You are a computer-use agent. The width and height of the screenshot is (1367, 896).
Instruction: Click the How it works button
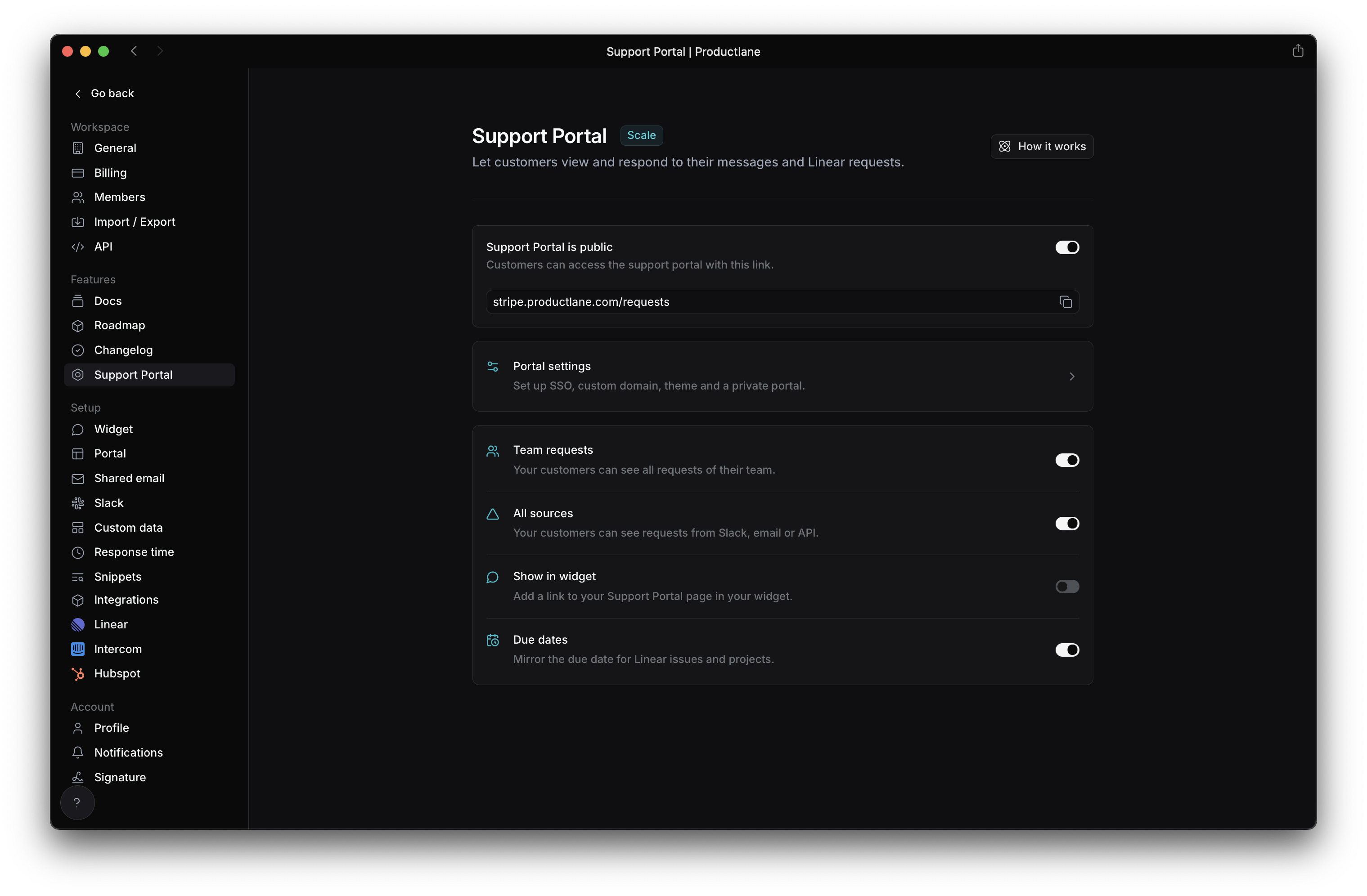pyautogui.click(x=1041, y=146)
